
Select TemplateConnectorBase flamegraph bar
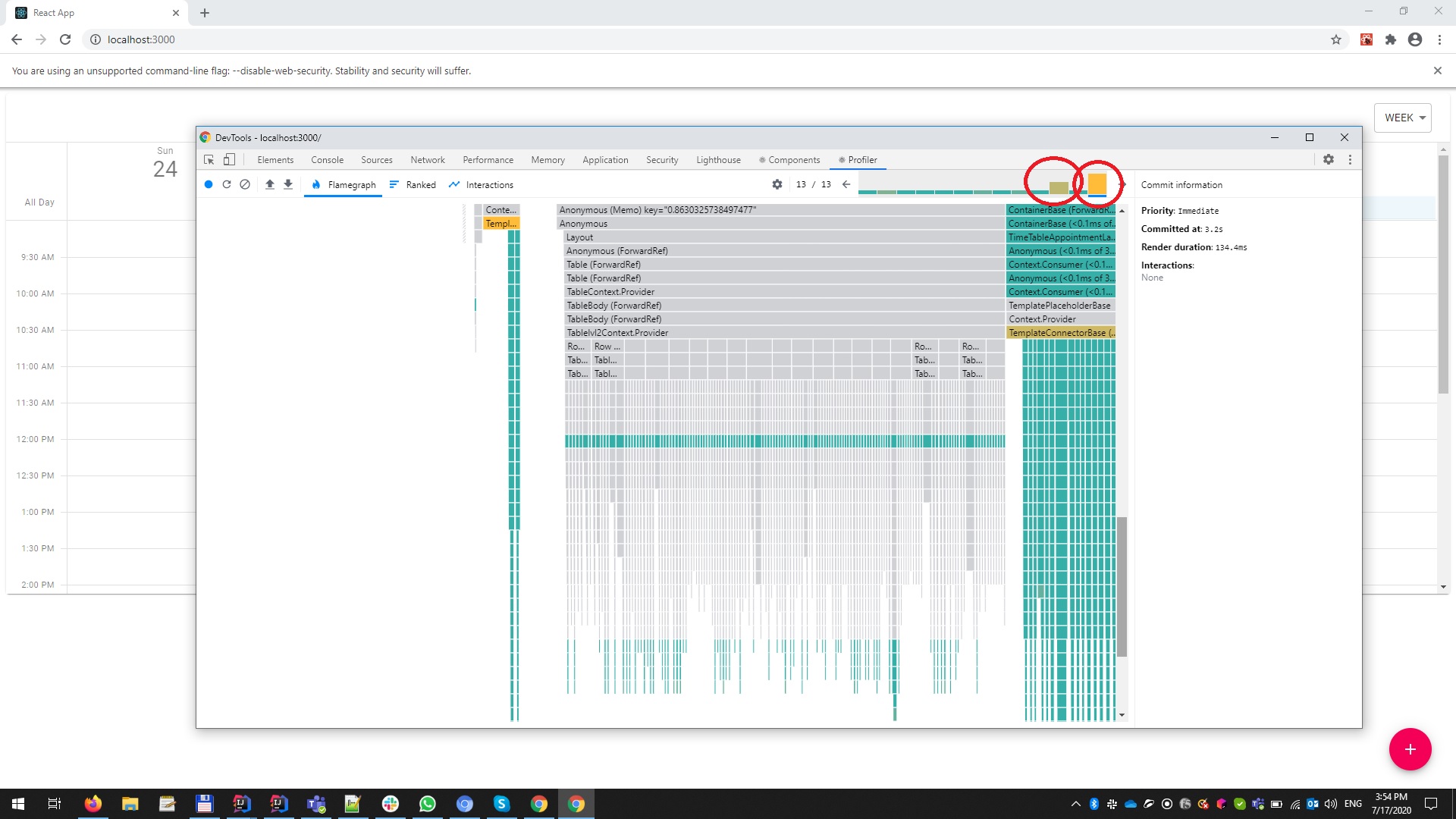(x=1060, y=333)
